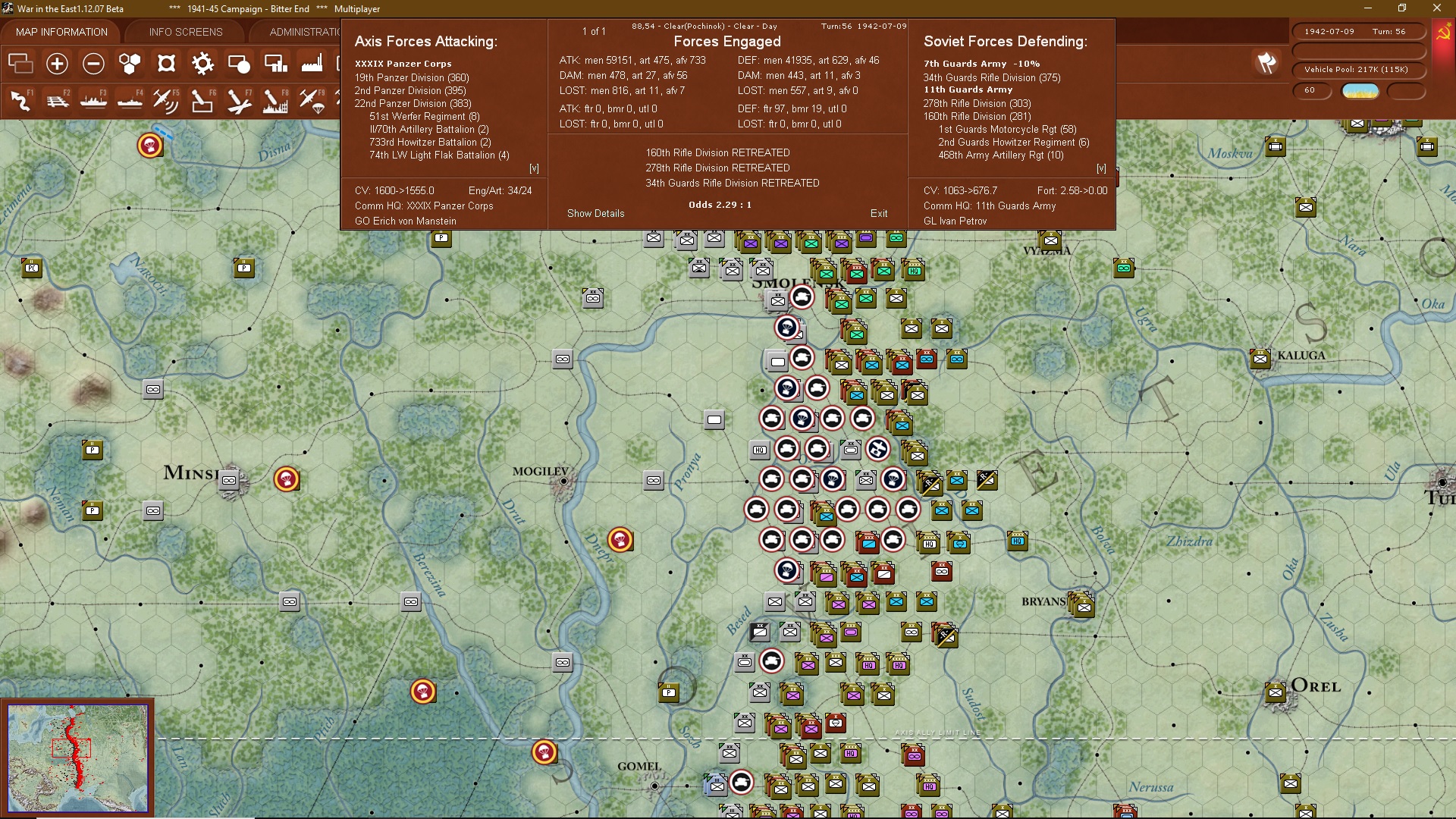Click GO Erich von Manstein text
Viewport: 1456px width, 819px height.
(x=406, y=221)
